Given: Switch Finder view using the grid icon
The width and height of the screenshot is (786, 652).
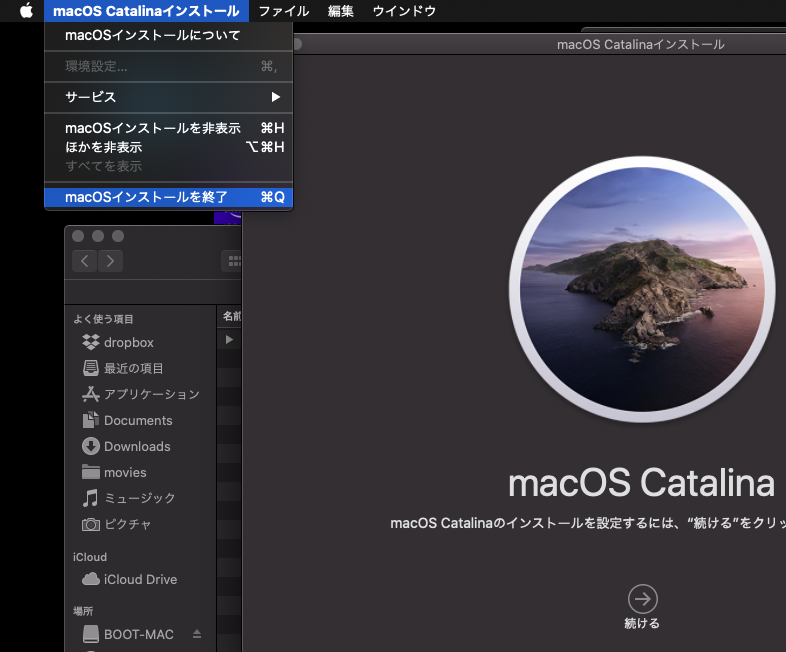Looking at the screenshot, I should (233, 261).
